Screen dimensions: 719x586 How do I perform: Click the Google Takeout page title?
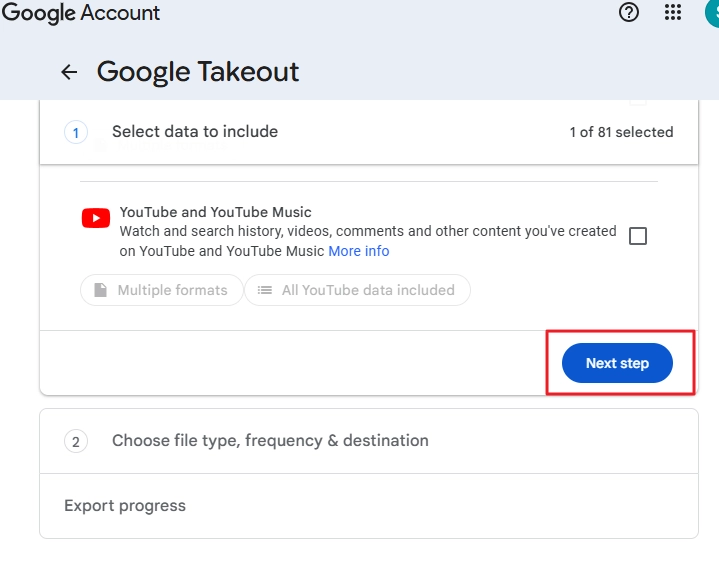tap(198, 72)
